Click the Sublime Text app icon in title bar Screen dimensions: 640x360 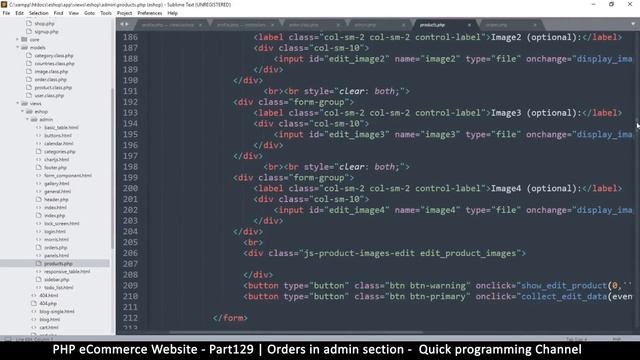[x=4, y=4]
